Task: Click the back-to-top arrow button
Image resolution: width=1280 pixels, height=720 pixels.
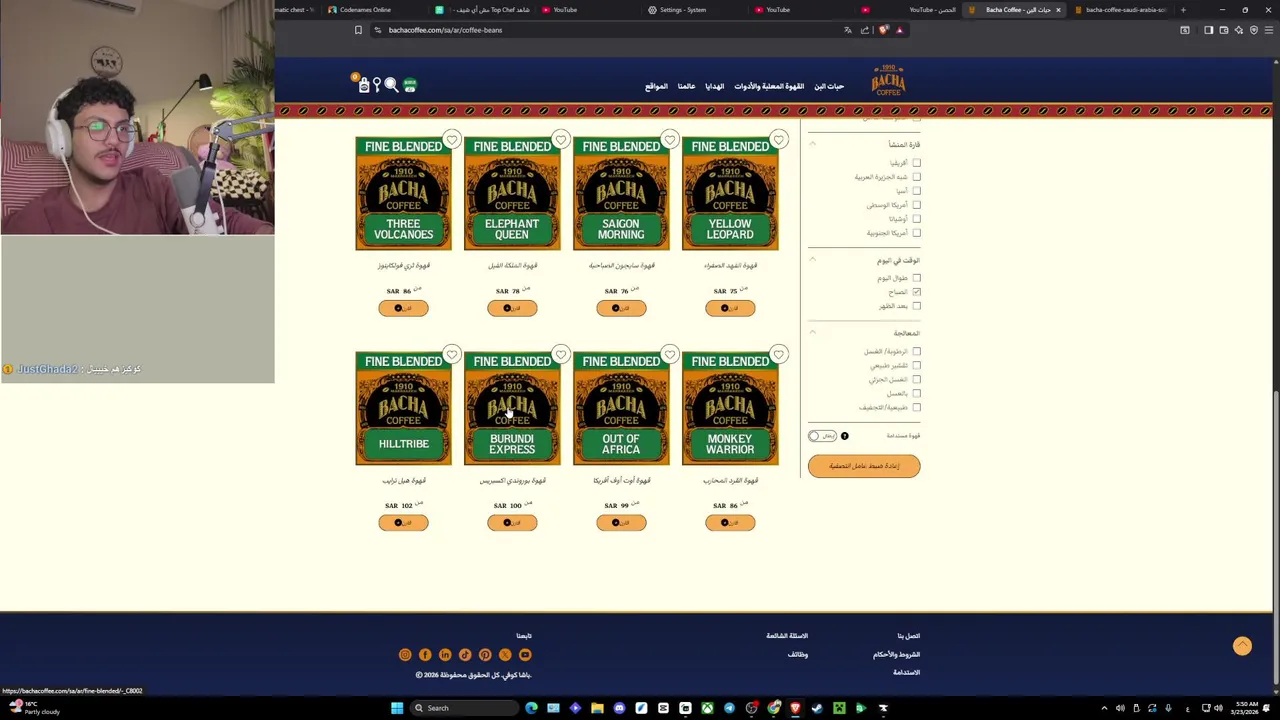Action: click(1242, 646)
